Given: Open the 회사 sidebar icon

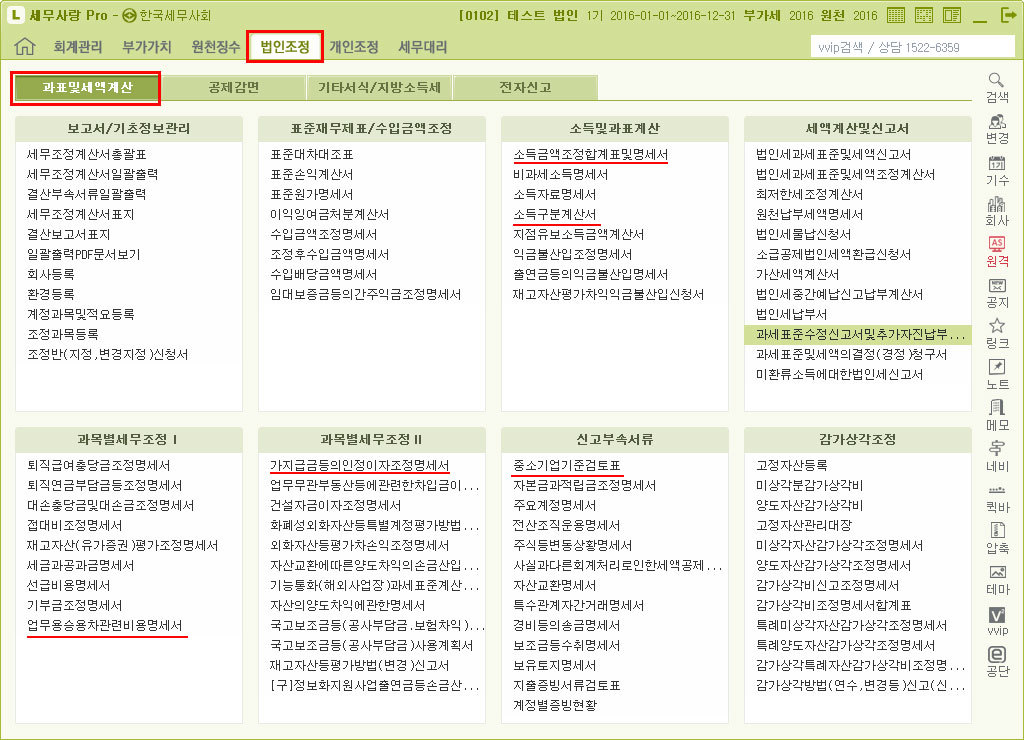Looking at the screenshot, I should coord(997,211).
